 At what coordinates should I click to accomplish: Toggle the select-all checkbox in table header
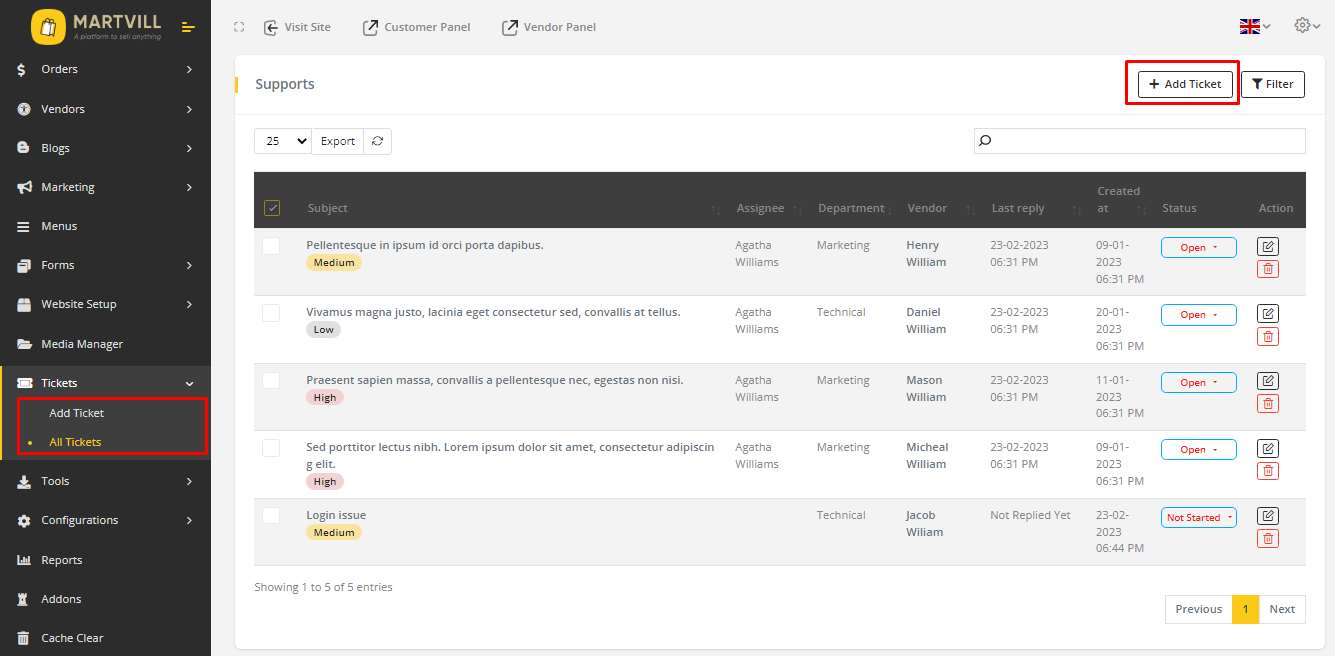click(x=272, y=208)
